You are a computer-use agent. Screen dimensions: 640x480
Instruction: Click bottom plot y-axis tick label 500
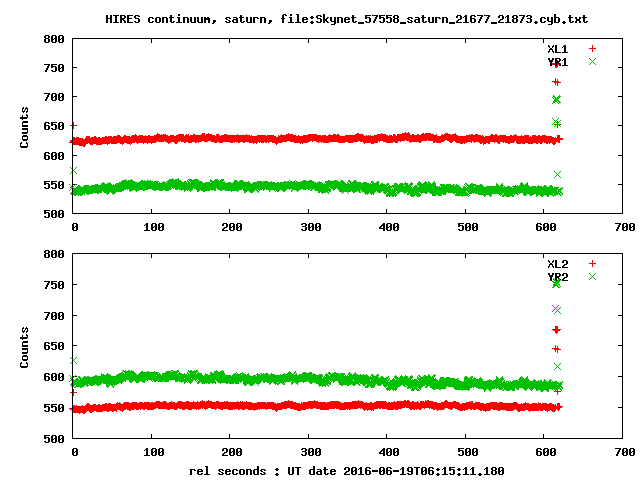pos(54,439)
